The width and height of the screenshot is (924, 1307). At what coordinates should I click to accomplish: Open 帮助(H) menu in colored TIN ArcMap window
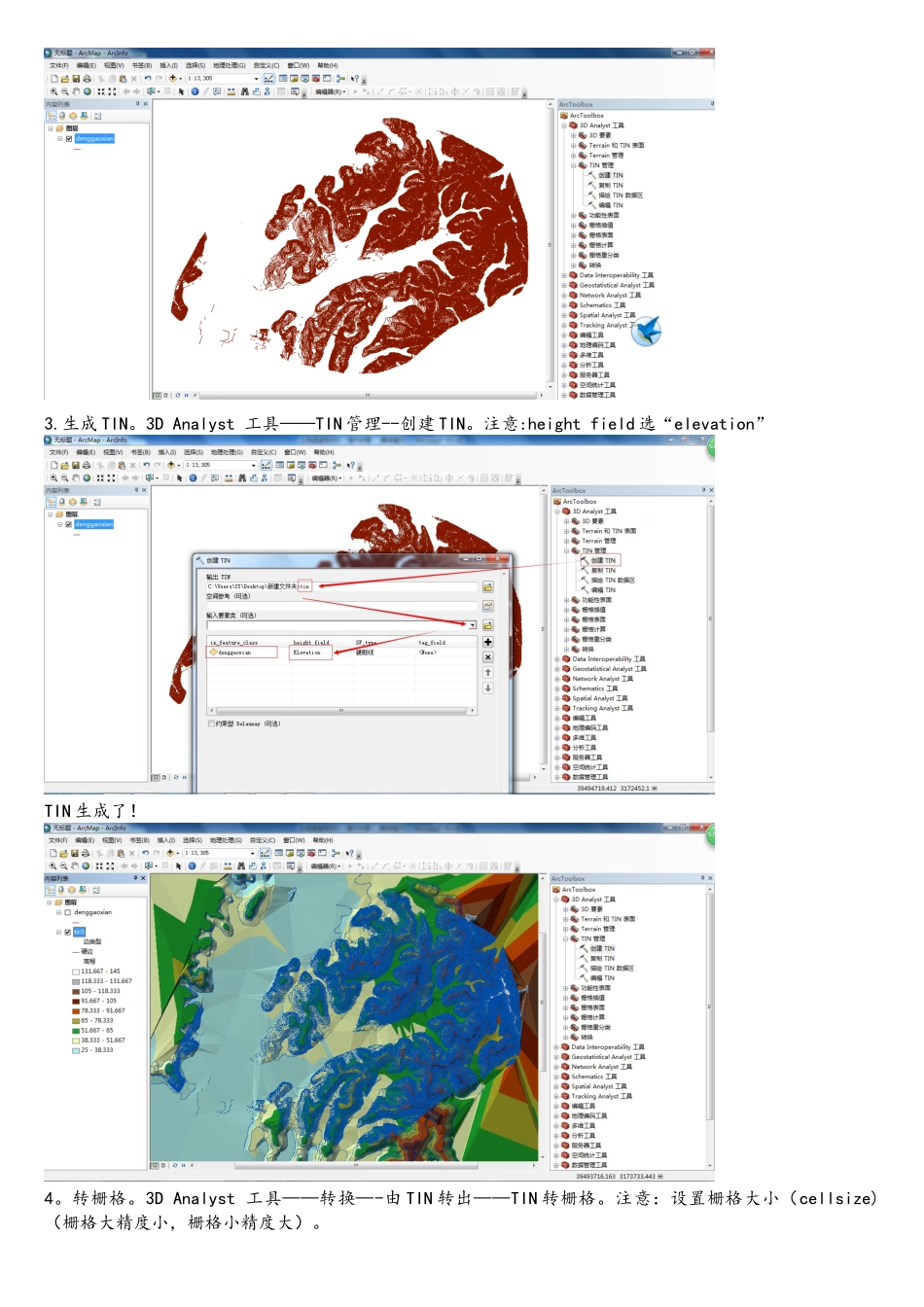324,840
